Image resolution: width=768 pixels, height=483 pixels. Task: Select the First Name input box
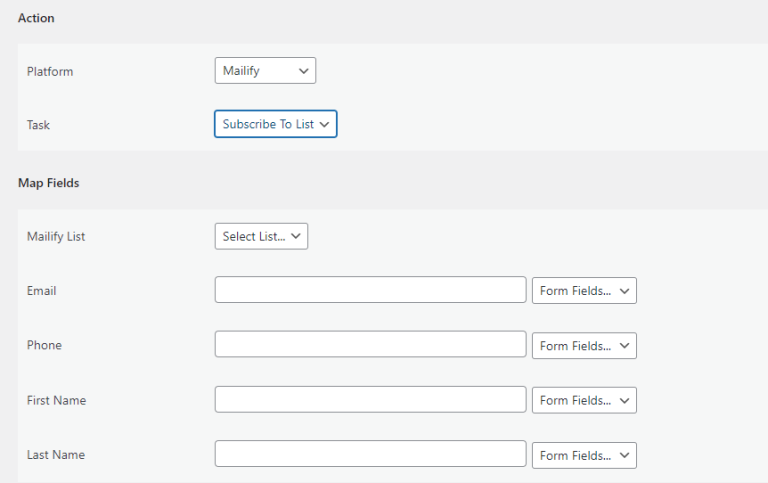(x=370, y=399)
